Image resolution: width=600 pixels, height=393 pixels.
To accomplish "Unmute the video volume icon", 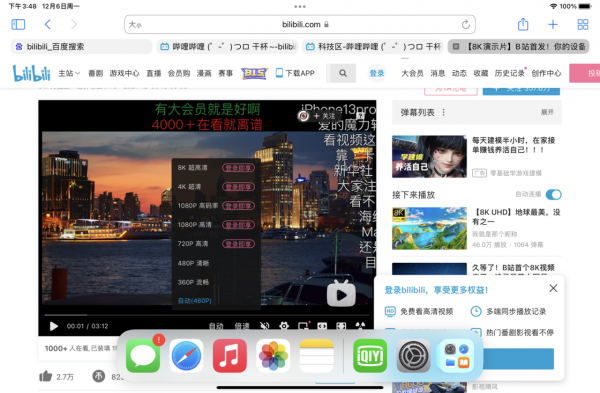I will [x=264, y=326].
